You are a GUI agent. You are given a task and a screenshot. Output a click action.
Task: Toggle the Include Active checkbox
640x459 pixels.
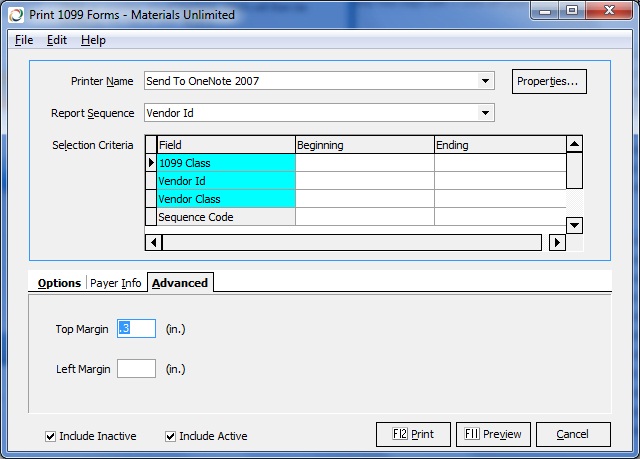pos(171,436)
